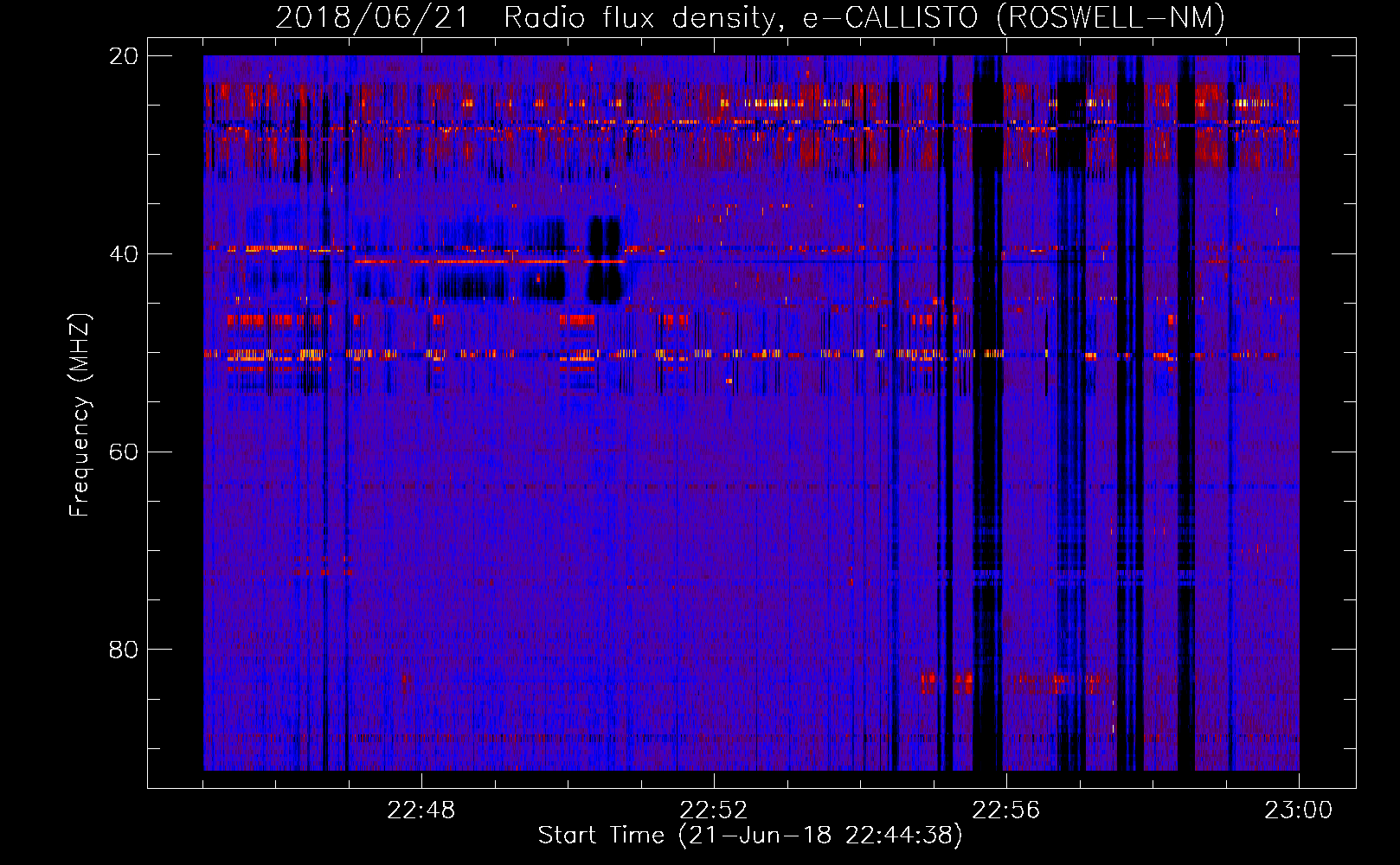Click the frequency tick label "20"
Viewport: 1400px width, 865px height.
pyautogui.click(x=124, y=56)
